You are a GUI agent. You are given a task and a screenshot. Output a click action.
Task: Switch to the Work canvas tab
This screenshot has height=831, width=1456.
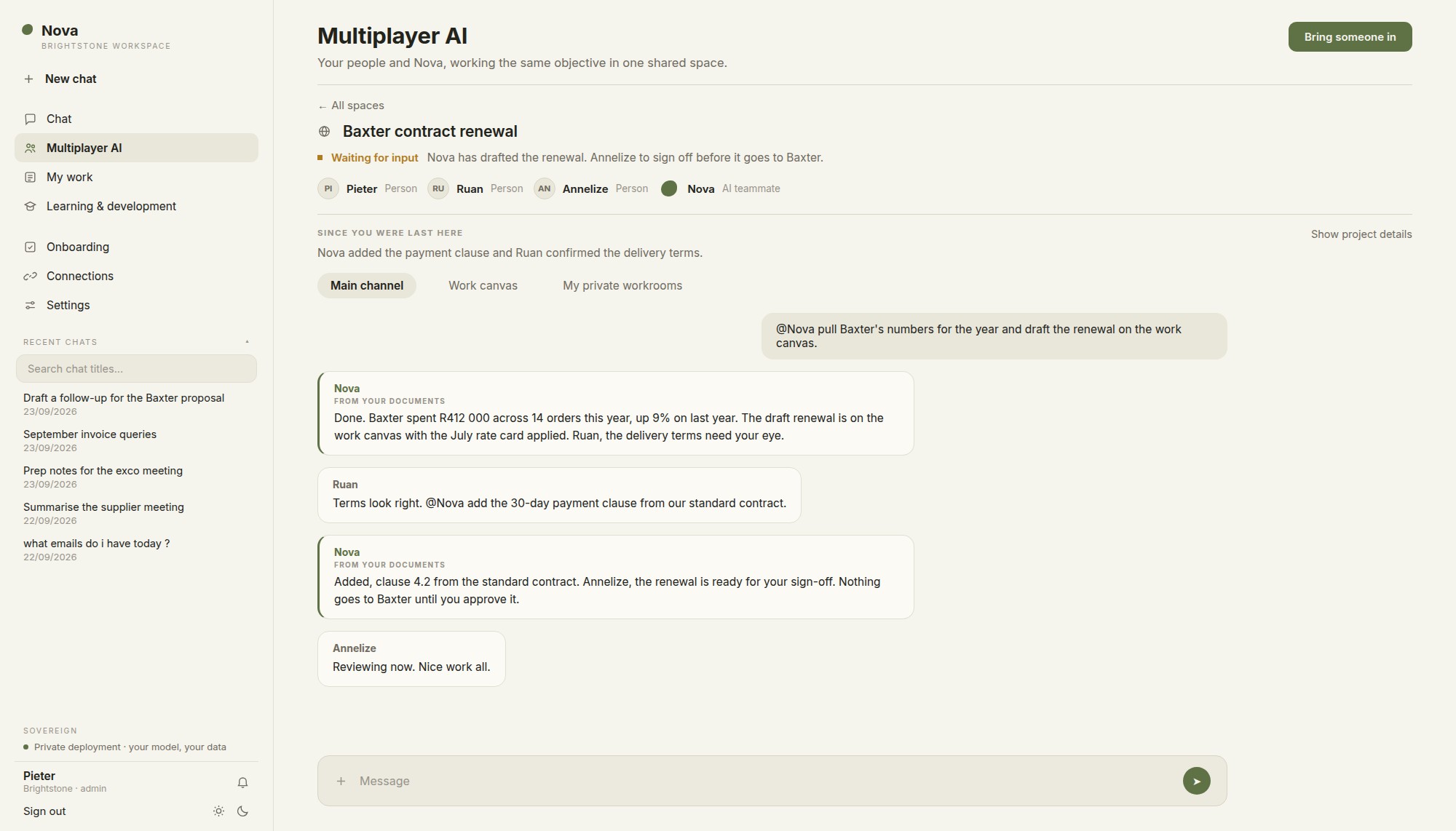[483, 285]
